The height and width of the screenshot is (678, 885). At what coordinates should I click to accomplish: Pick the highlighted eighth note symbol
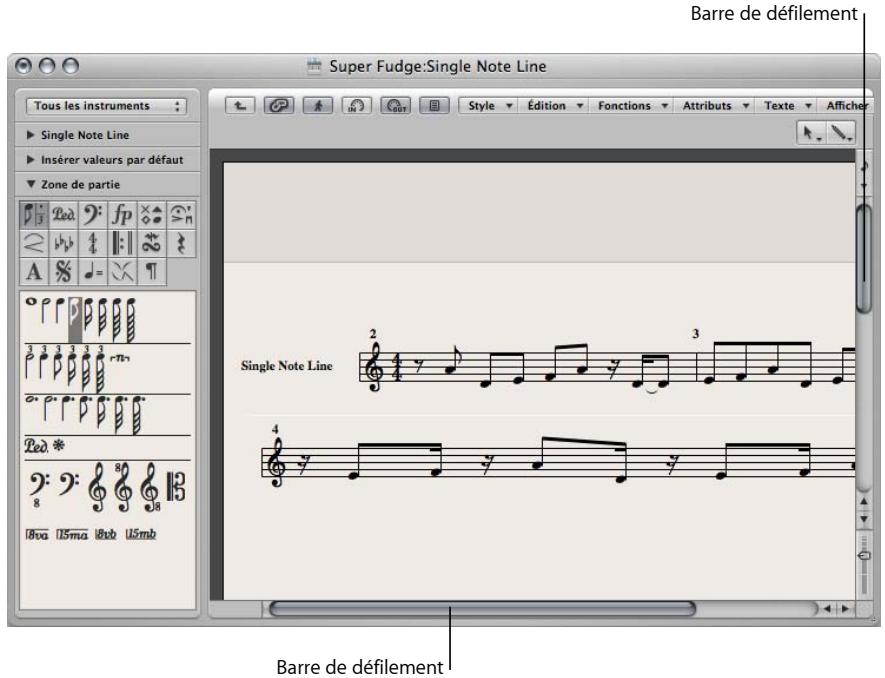[x=75, y=320]
